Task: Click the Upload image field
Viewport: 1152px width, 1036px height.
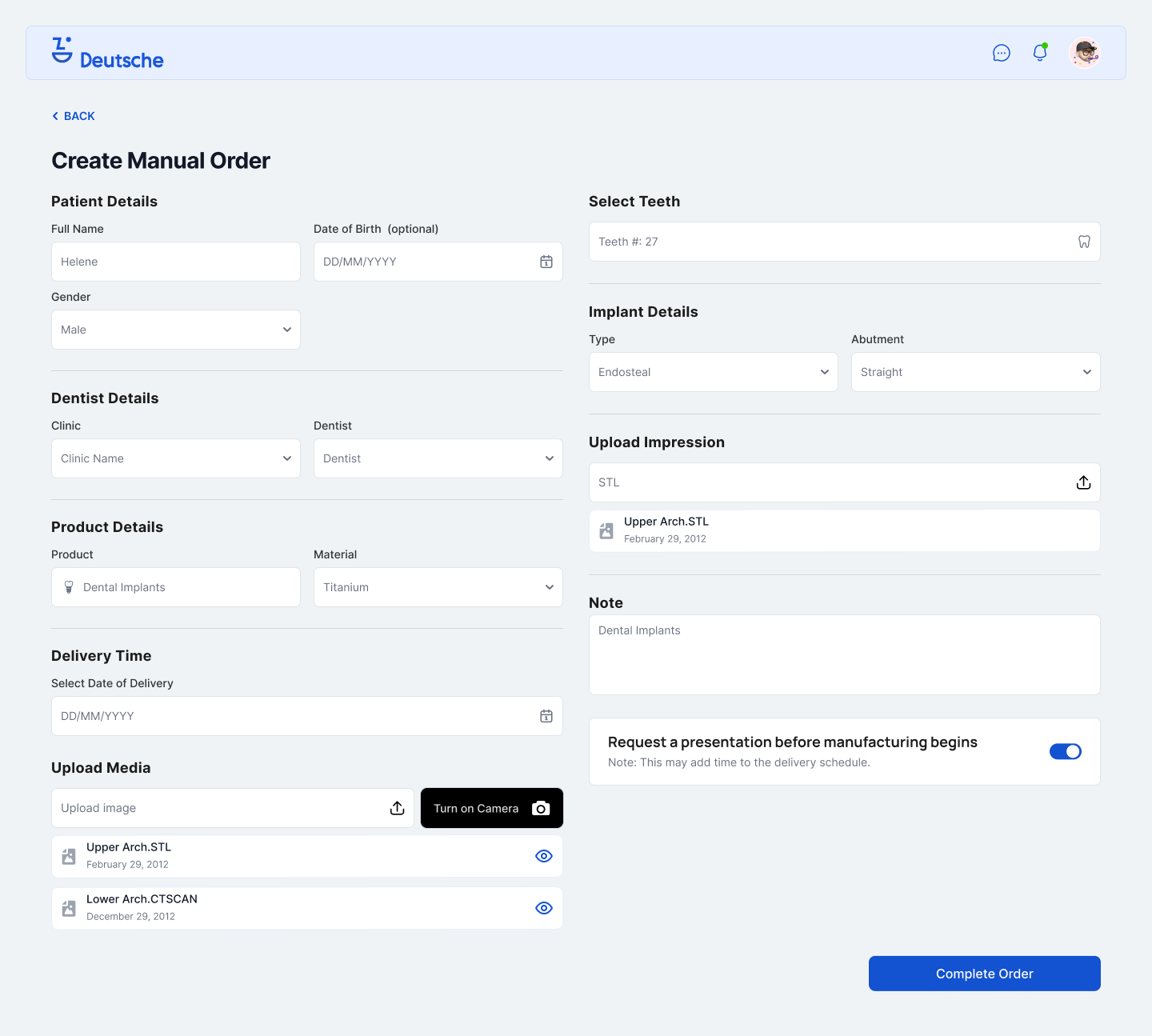Action: tap(233, 808)
